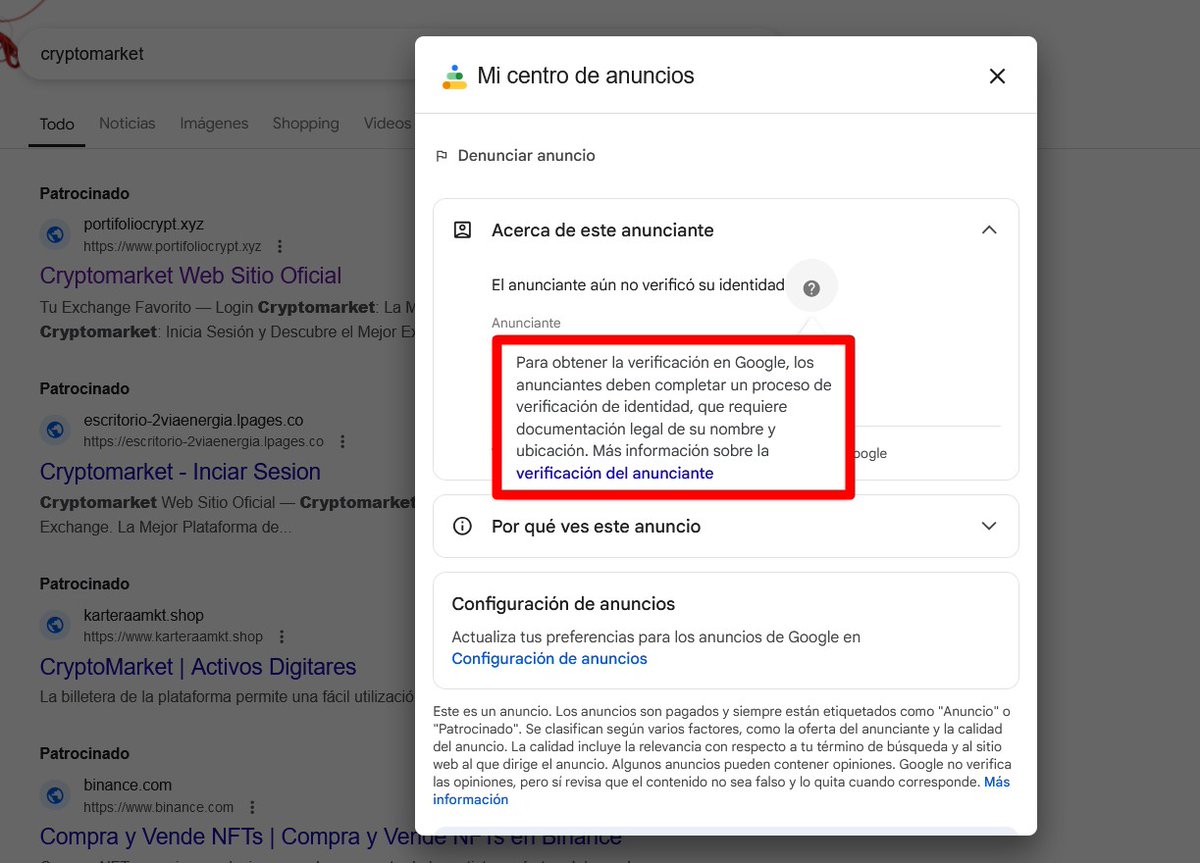This screenshot has width=1200, height=863.
Task: Open the Denunciar anuncio link
Action: pyautogui.click(x=526, y=156)
